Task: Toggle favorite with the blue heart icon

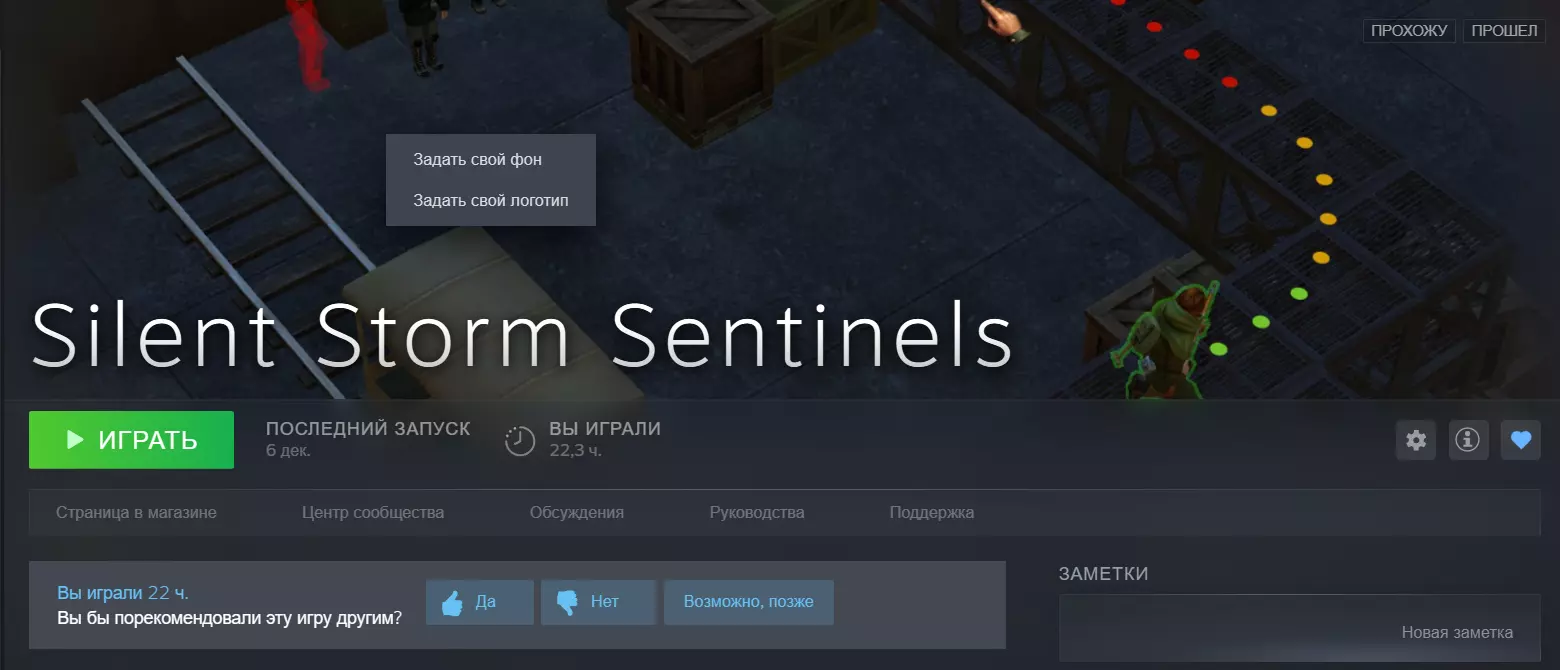Action: point(1521,440)
